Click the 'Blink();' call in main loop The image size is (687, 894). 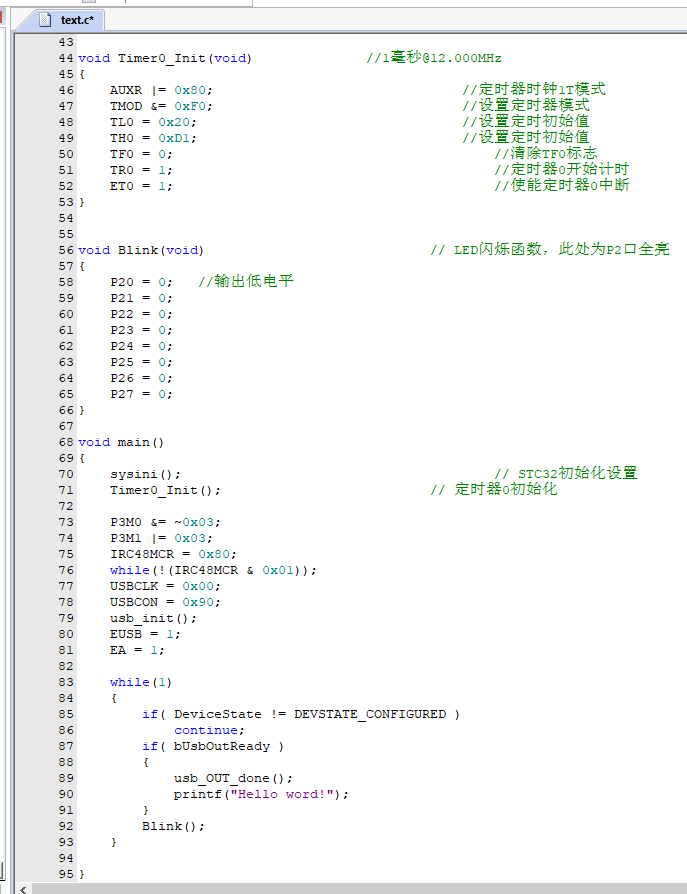[173, 826]
